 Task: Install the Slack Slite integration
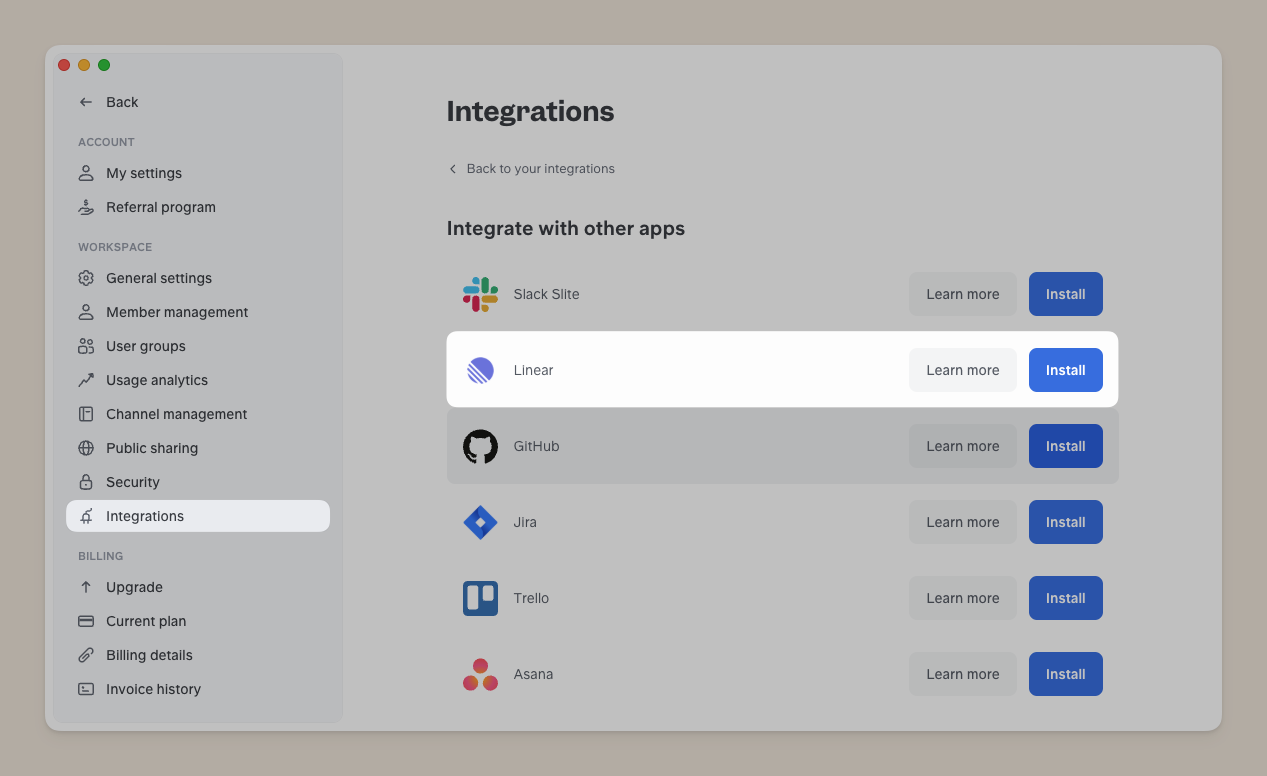point(1066,294)
